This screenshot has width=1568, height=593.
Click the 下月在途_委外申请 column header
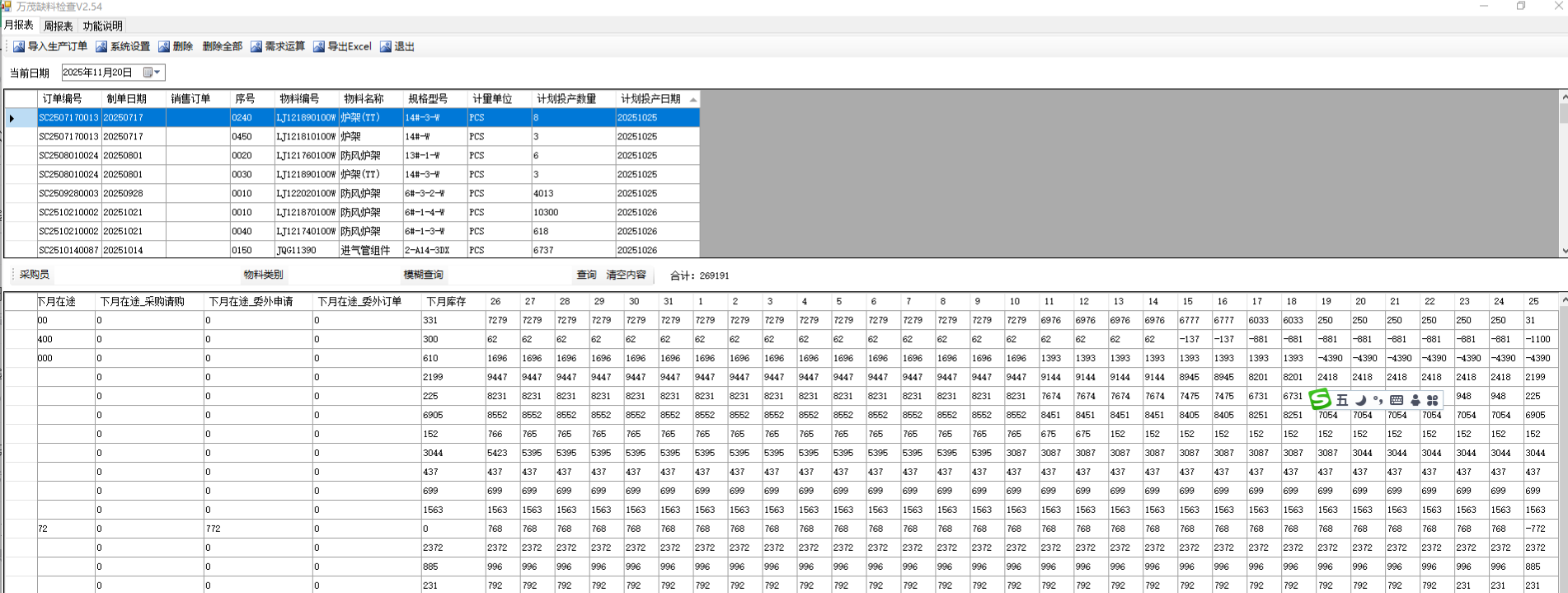click(x=258, y=302)
